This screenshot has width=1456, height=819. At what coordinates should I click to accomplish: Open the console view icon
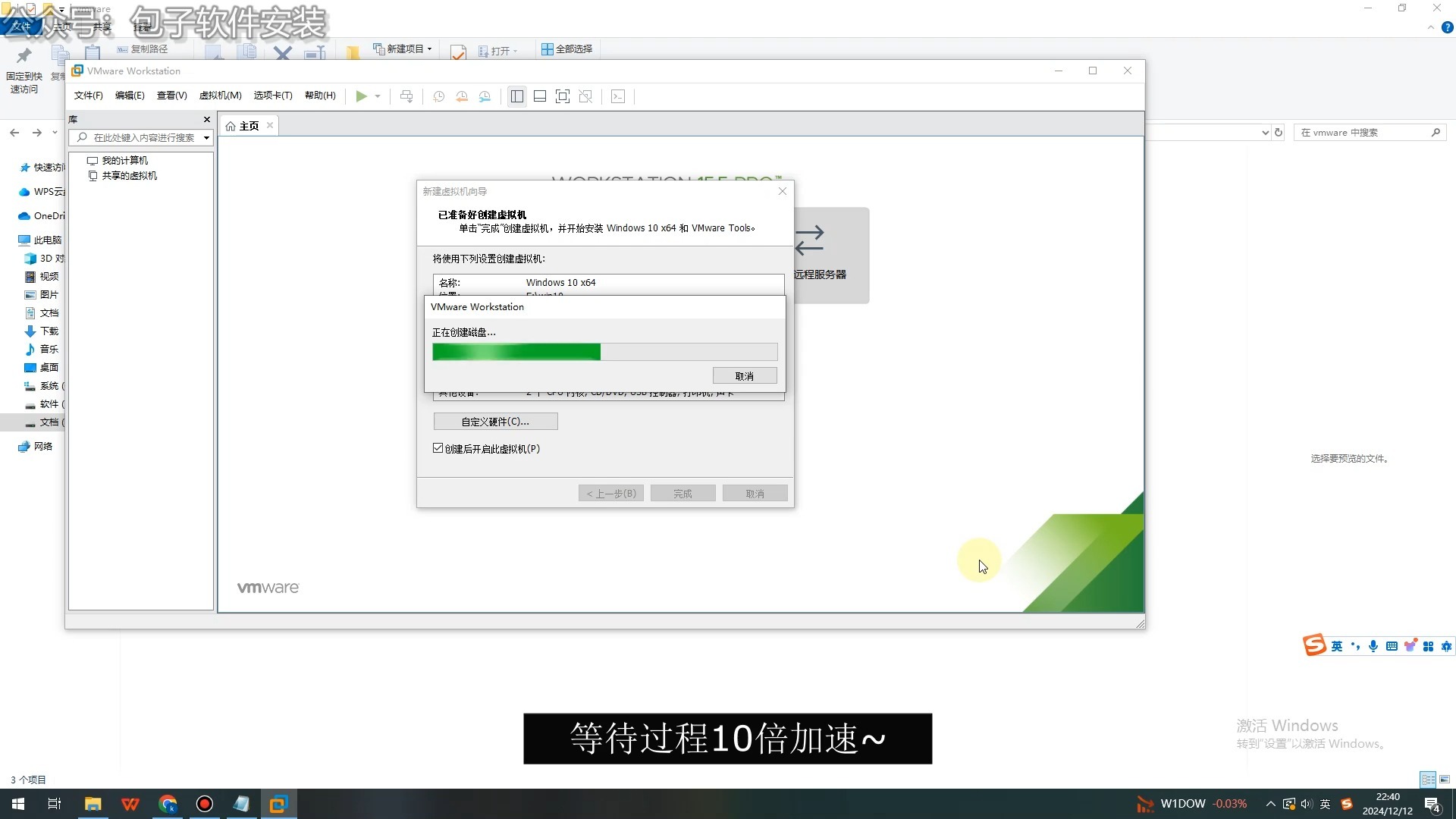pos(618,96)
